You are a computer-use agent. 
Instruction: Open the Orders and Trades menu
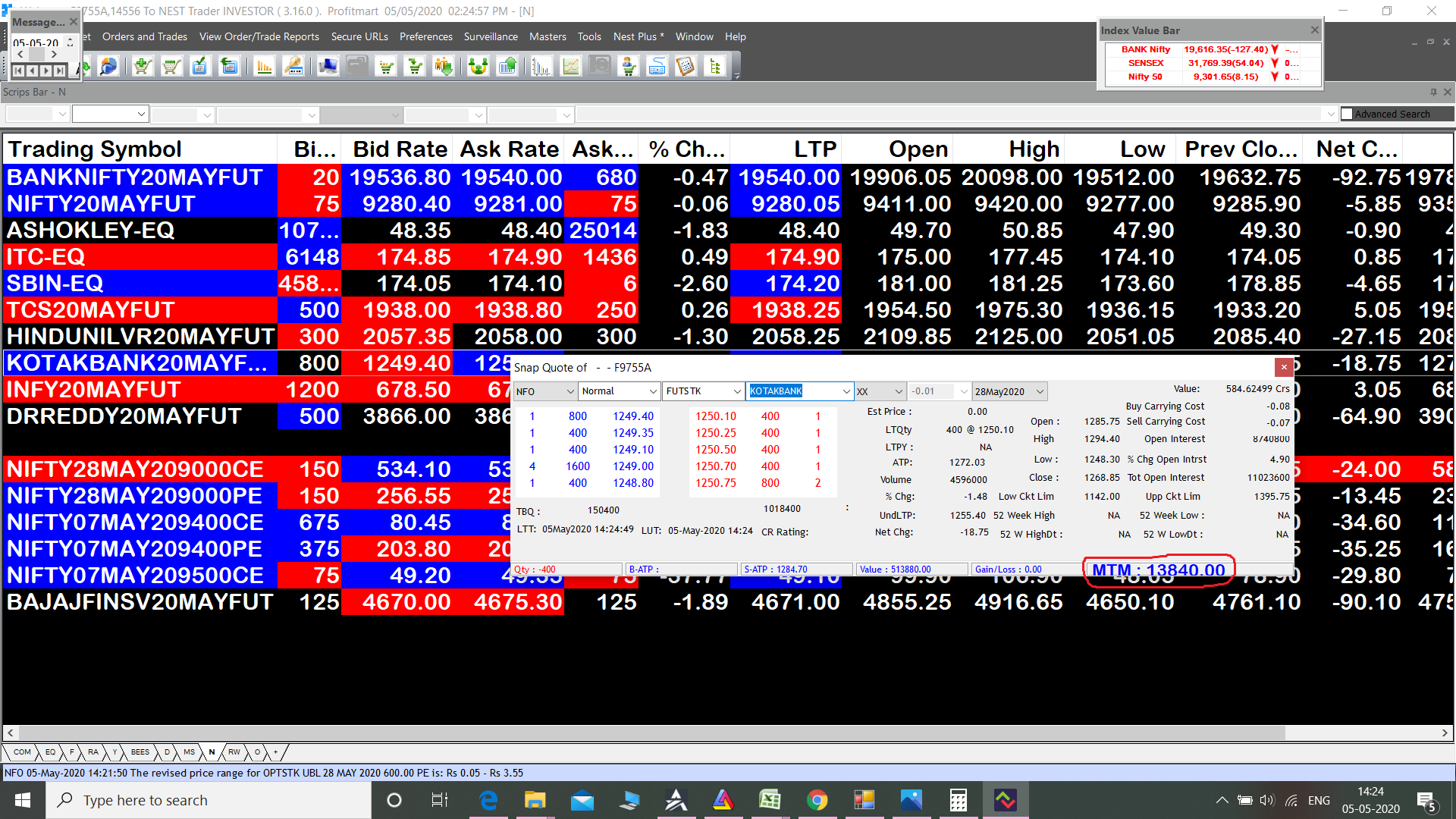pyautogui.click(x=145, y=36)
